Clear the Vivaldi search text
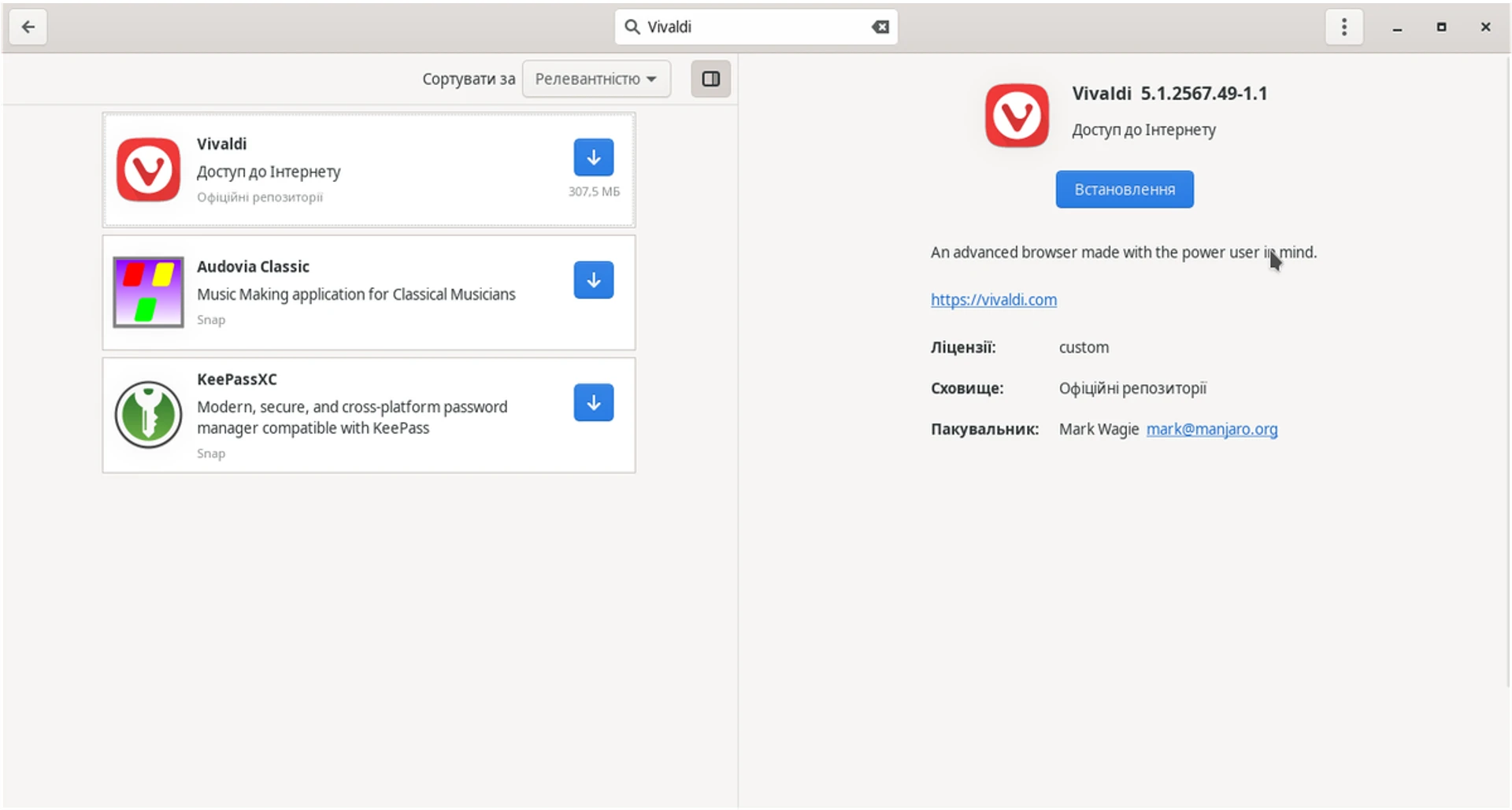Viewport: 1512px width, 810px height. [x=880, y=27]
